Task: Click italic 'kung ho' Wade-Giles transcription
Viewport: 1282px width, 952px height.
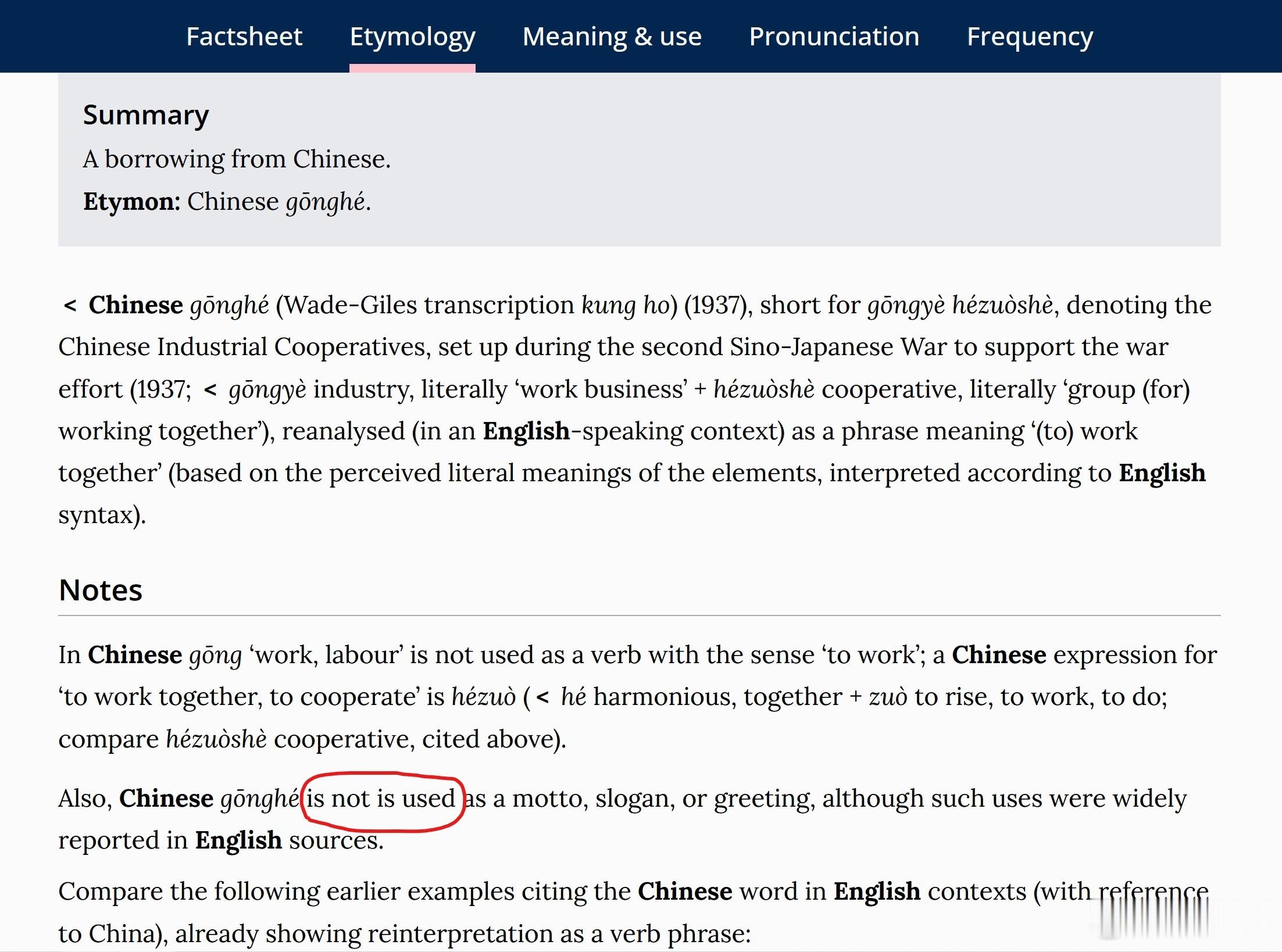Action: [x=626, y=306]
